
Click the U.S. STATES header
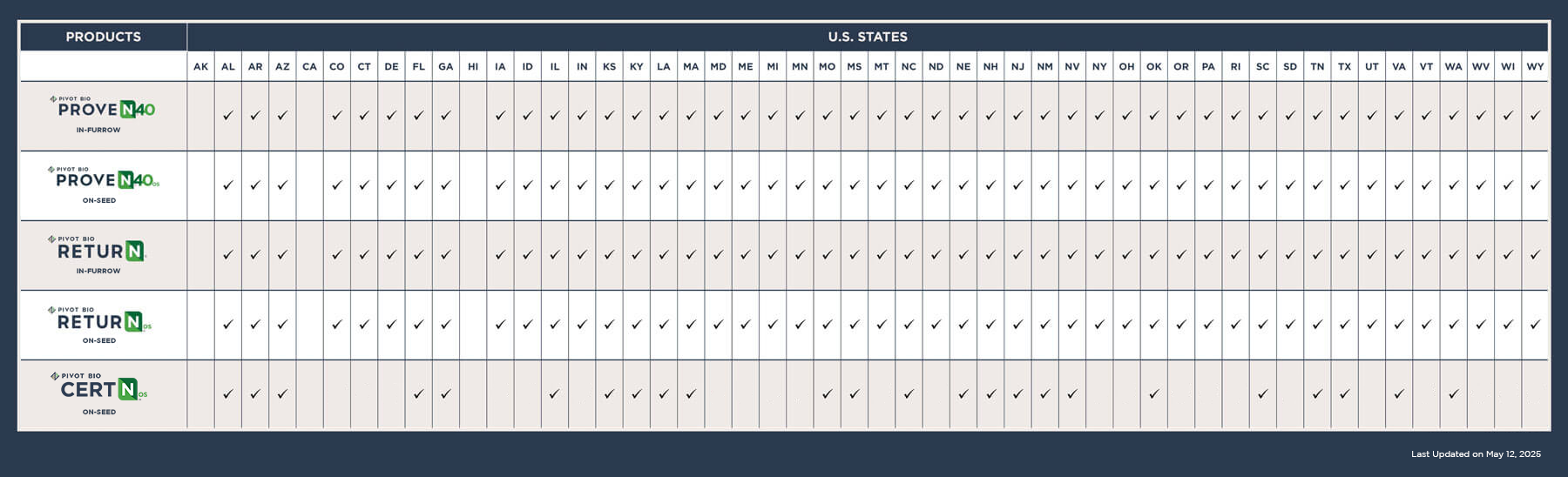868,37
